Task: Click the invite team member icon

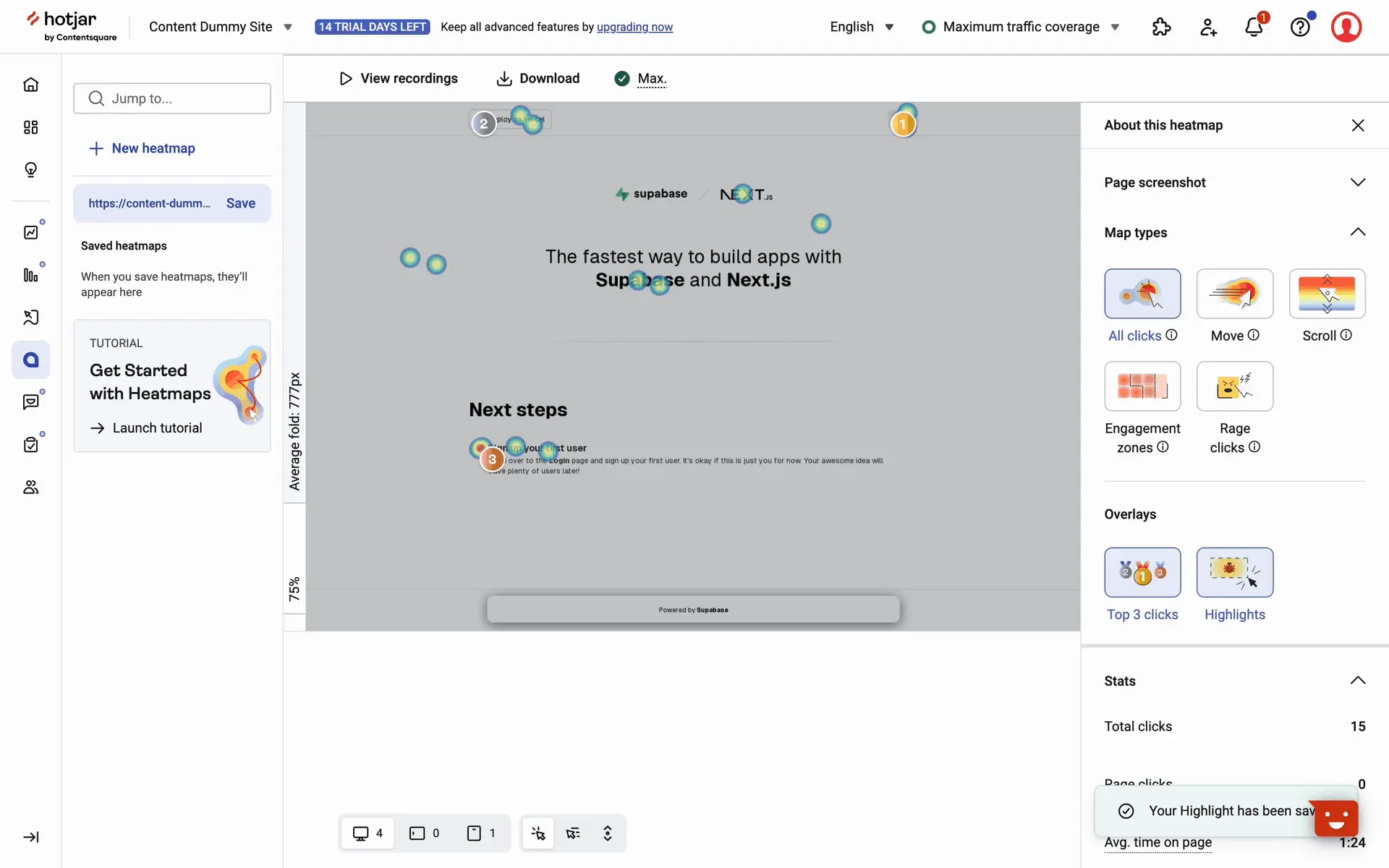Action: (x=1208, y=27)
